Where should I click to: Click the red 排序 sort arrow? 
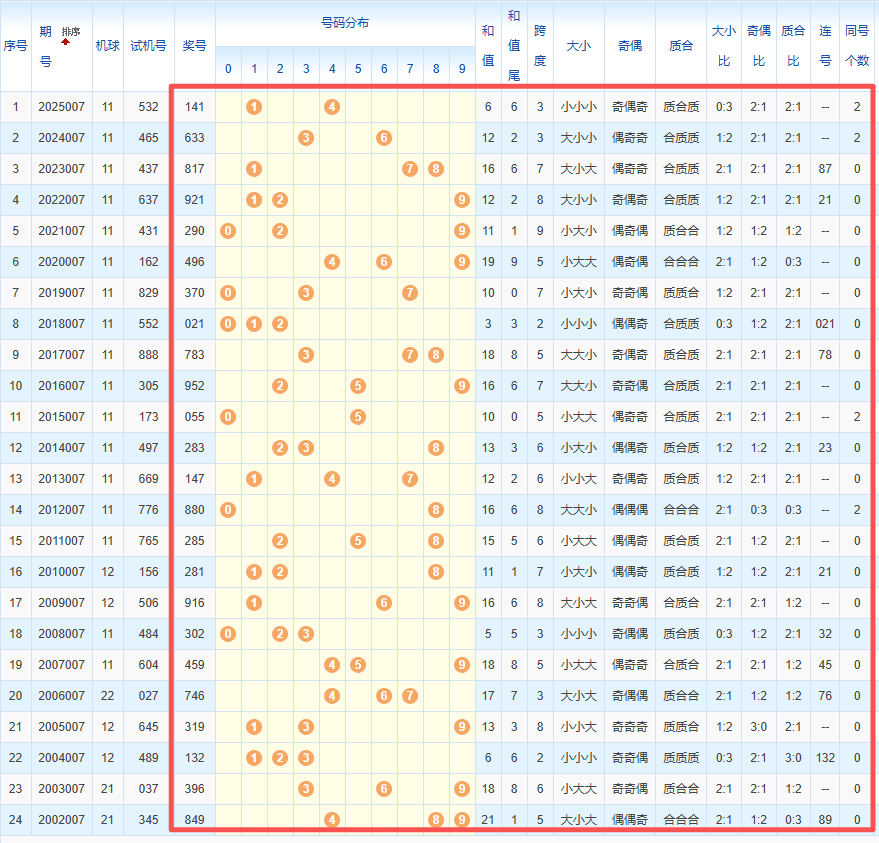66,43
